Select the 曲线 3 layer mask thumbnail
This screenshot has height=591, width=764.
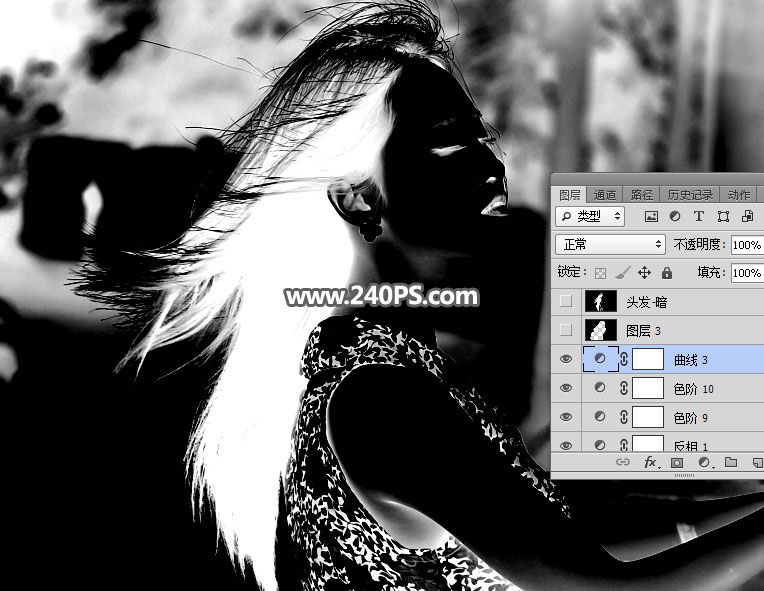[x=648, y=359]
